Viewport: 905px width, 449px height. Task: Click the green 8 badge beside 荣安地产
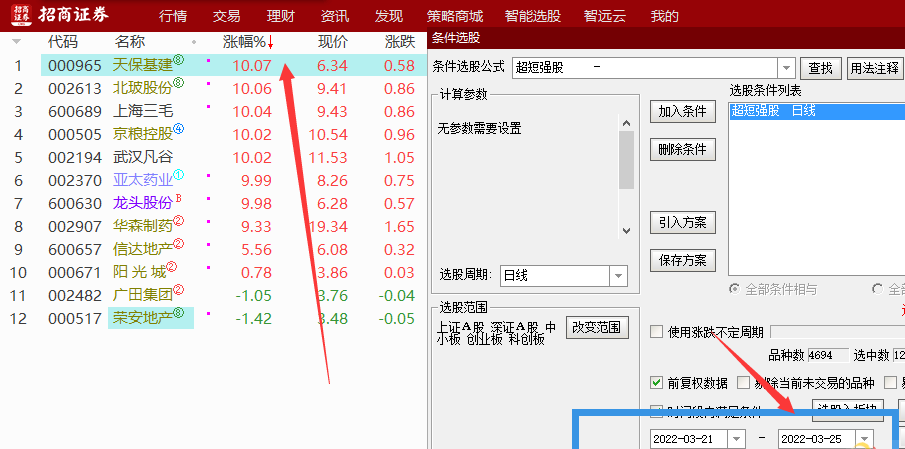[x=179, y=313]
